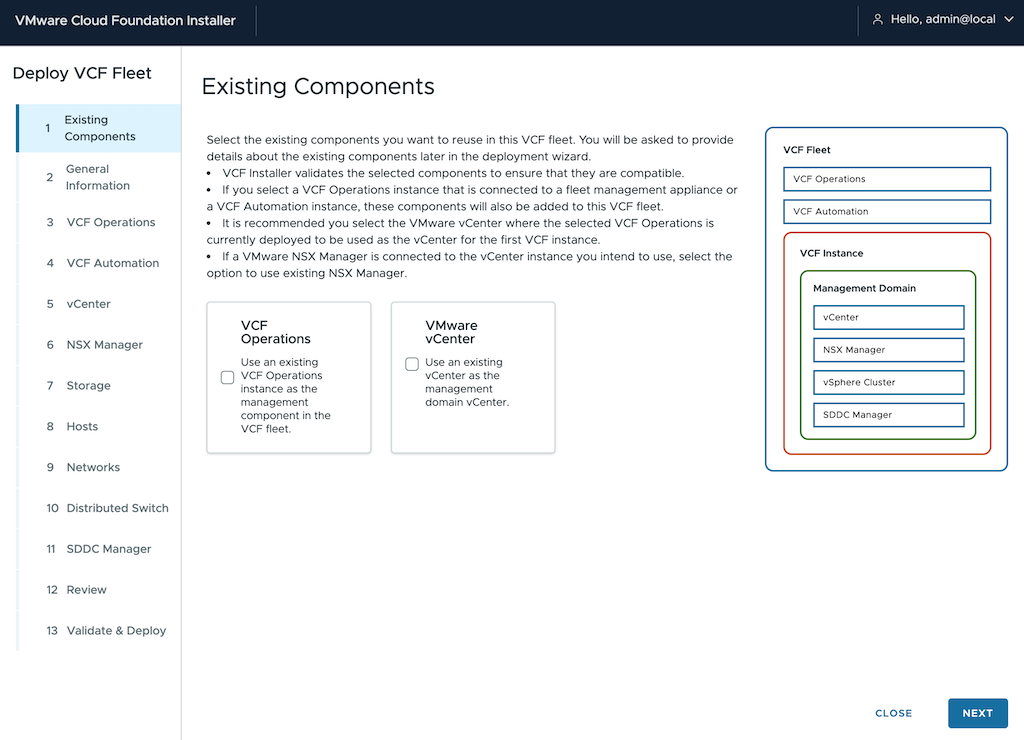Click VMware Cloud Foundation Installer title

(x=125, y=20)
